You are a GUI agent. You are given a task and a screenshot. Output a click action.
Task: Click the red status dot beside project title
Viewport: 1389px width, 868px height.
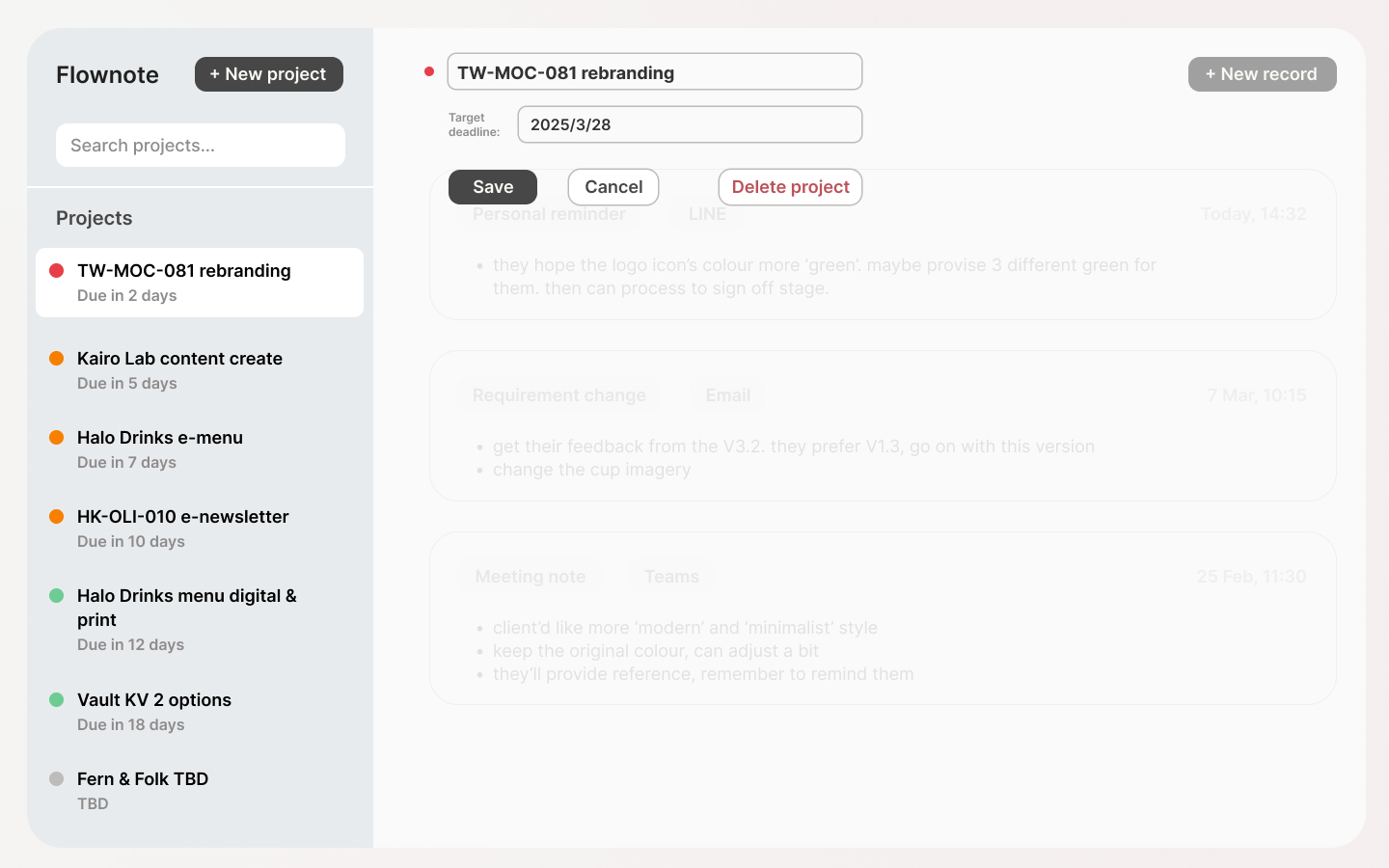(429, 71)
